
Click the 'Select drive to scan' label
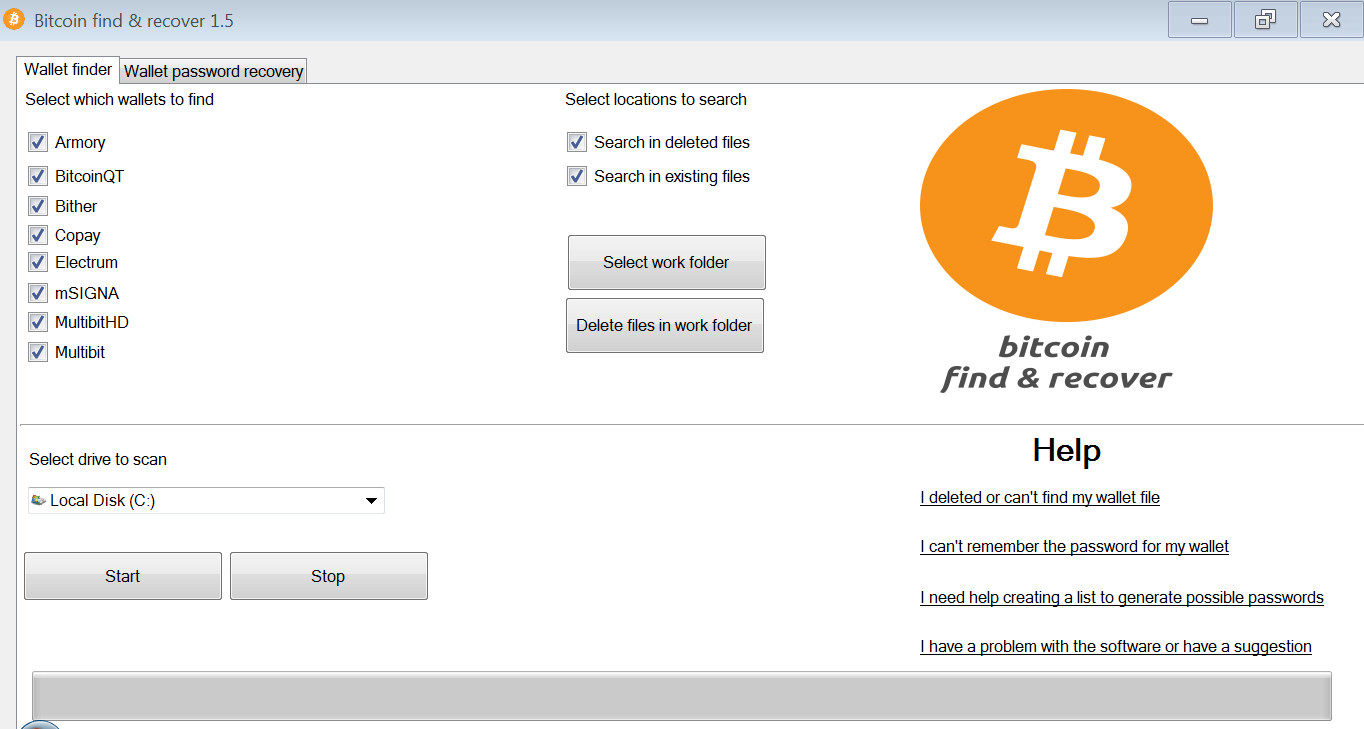click(98, 459)
